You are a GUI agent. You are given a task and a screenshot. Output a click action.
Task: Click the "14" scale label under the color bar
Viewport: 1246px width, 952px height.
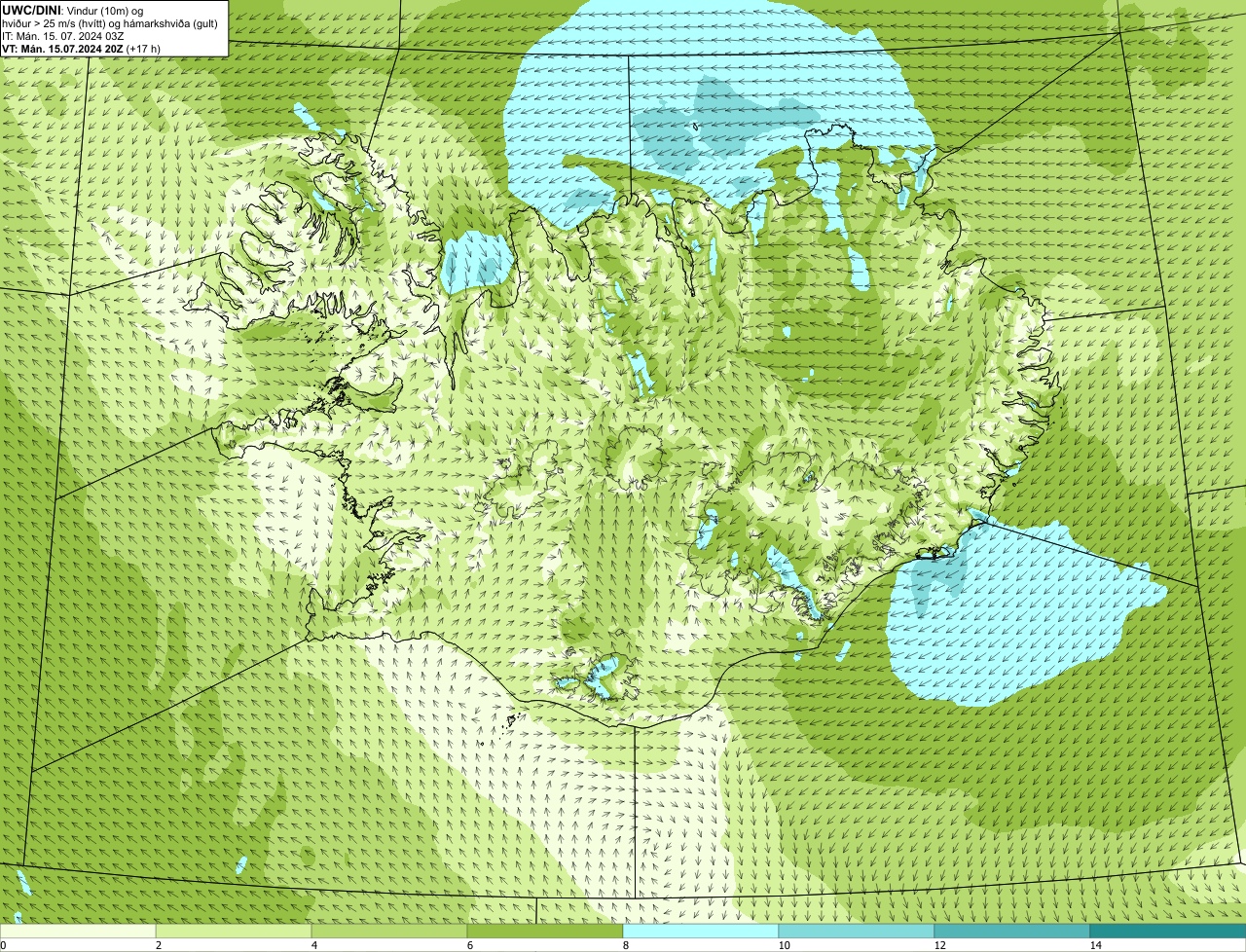click(x=1095, y=945)
